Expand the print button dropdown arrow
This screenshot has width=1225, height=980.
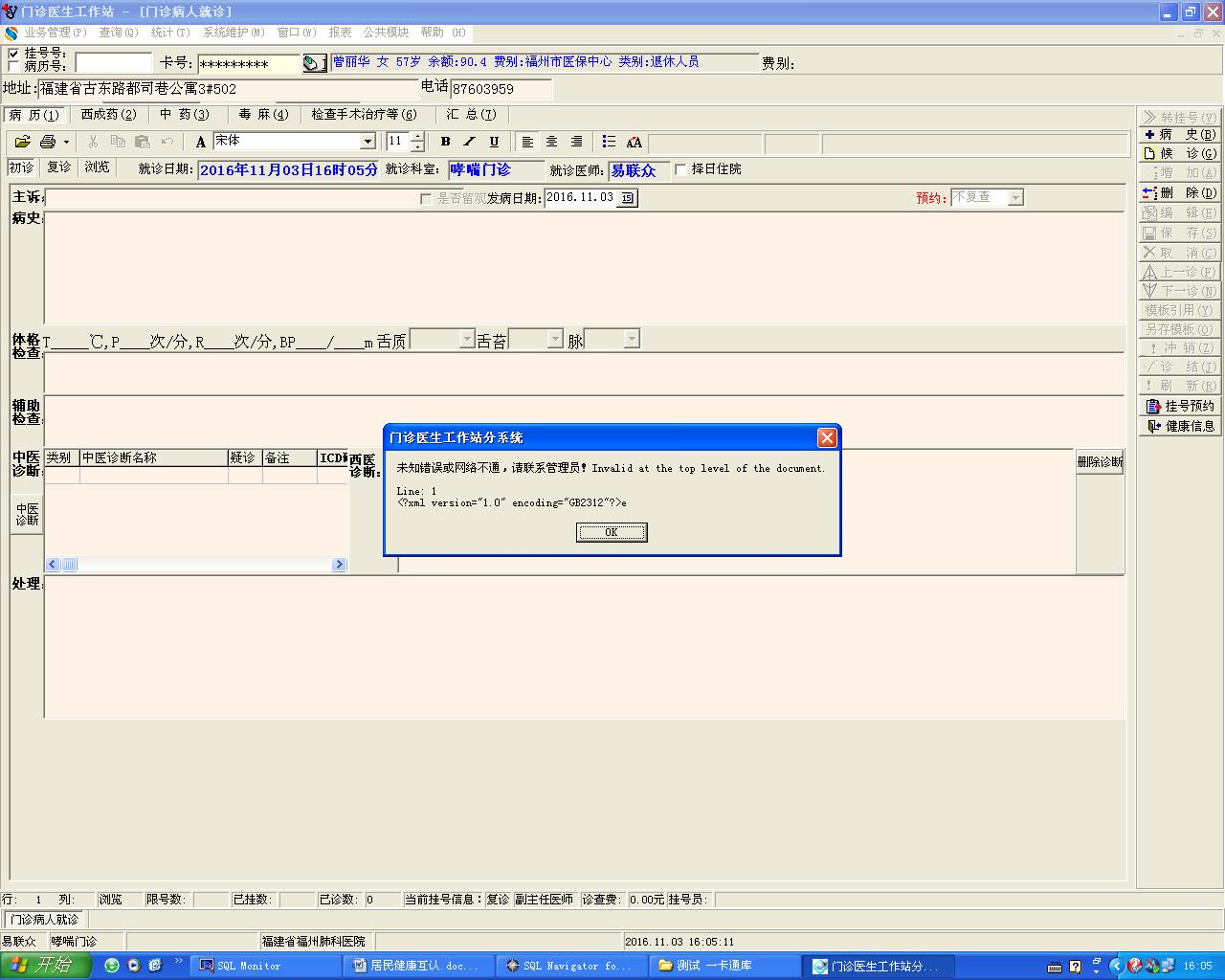[66, 142]
